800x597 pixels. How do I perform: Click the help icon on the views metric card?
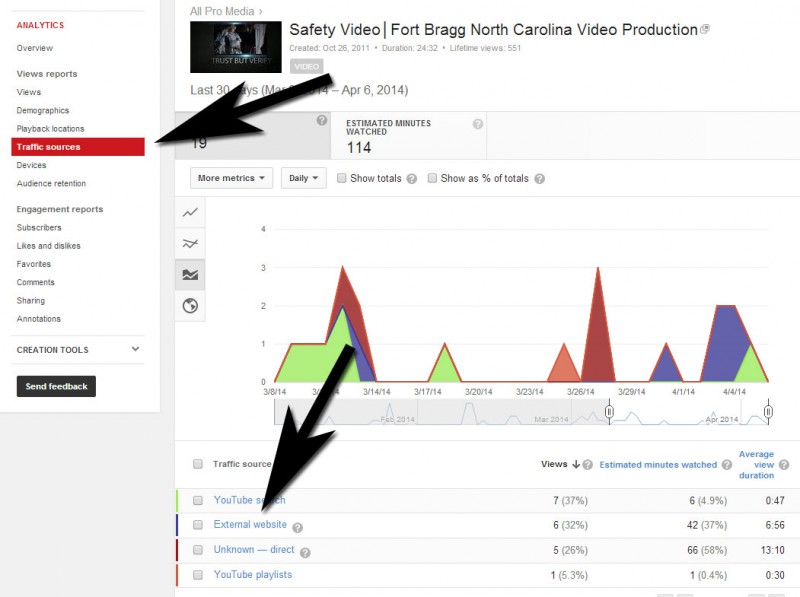(x=321, y=120)
